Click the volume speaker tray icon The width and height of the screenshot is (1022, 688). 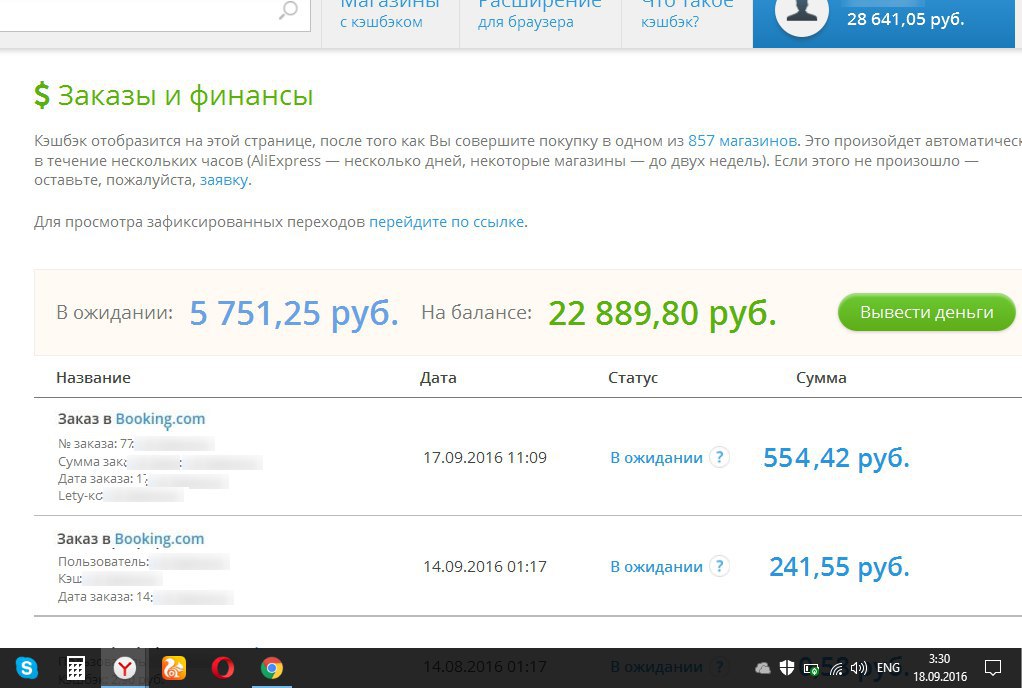click(859, 668)
